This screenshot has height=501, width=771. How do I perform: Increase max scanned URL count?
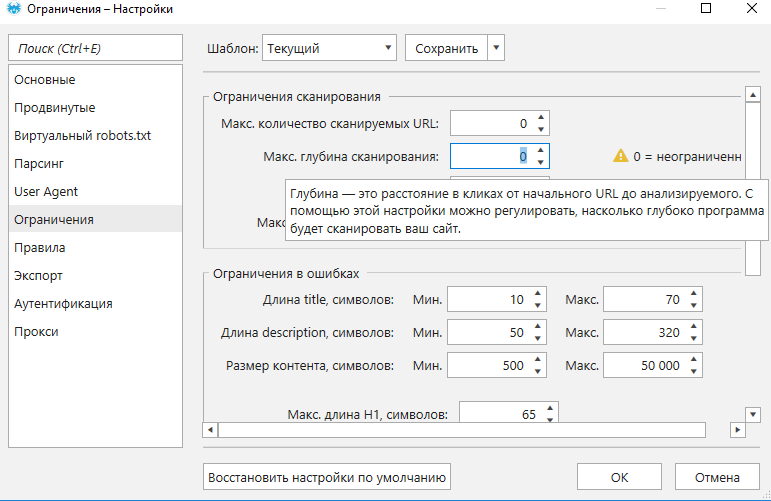click(x=541, y=118)
